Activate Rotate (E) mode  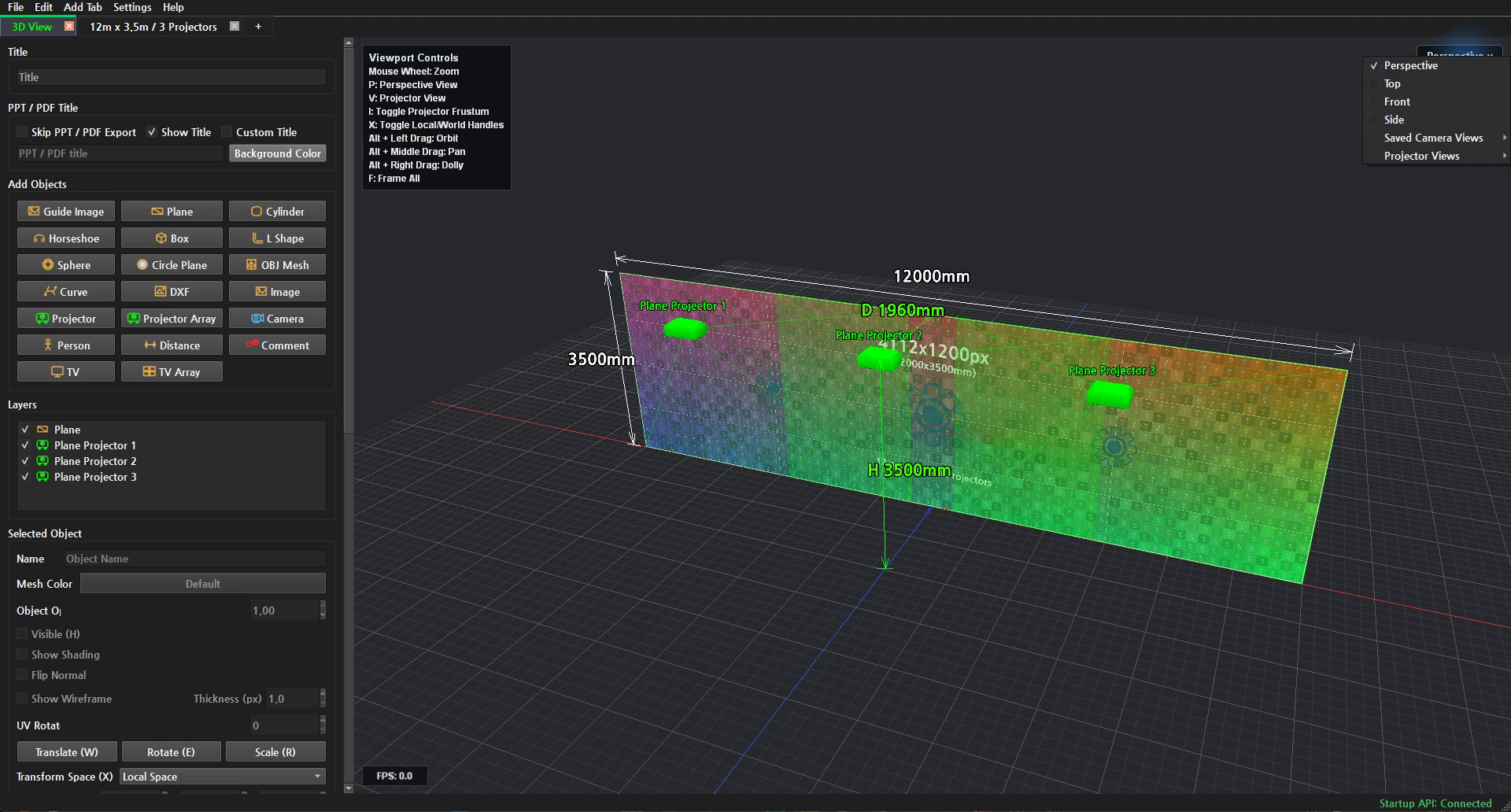click(x=171, y=752)
